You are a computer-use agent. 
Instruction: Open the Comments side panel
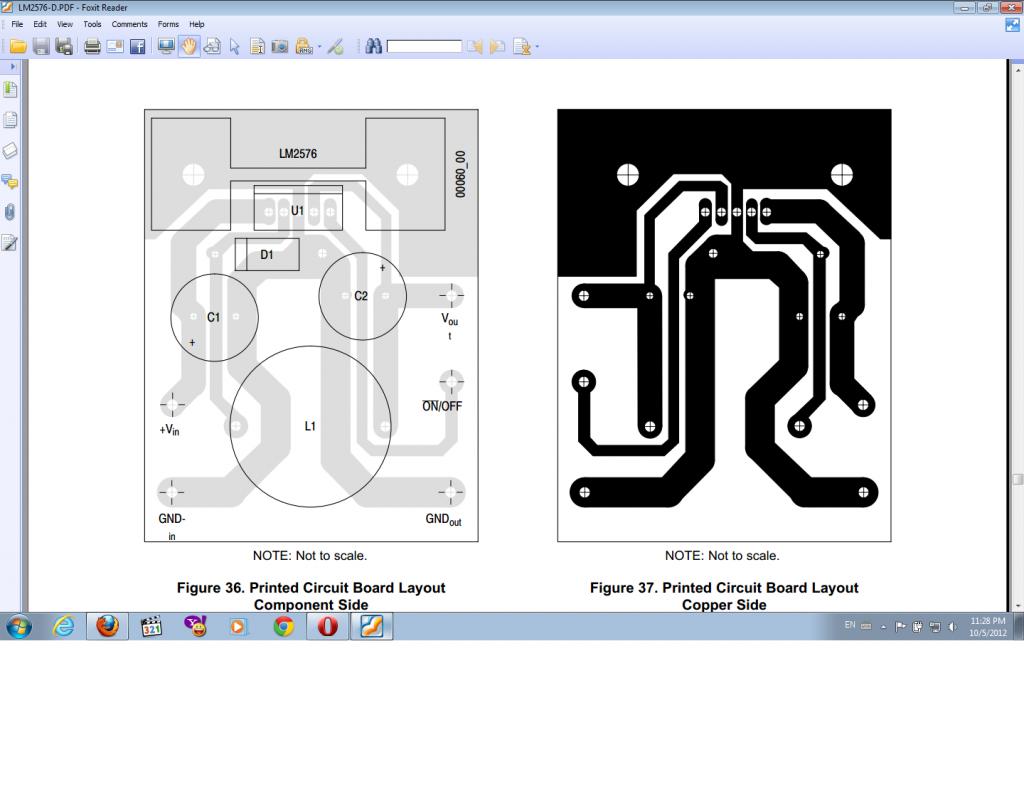[10, 182]
